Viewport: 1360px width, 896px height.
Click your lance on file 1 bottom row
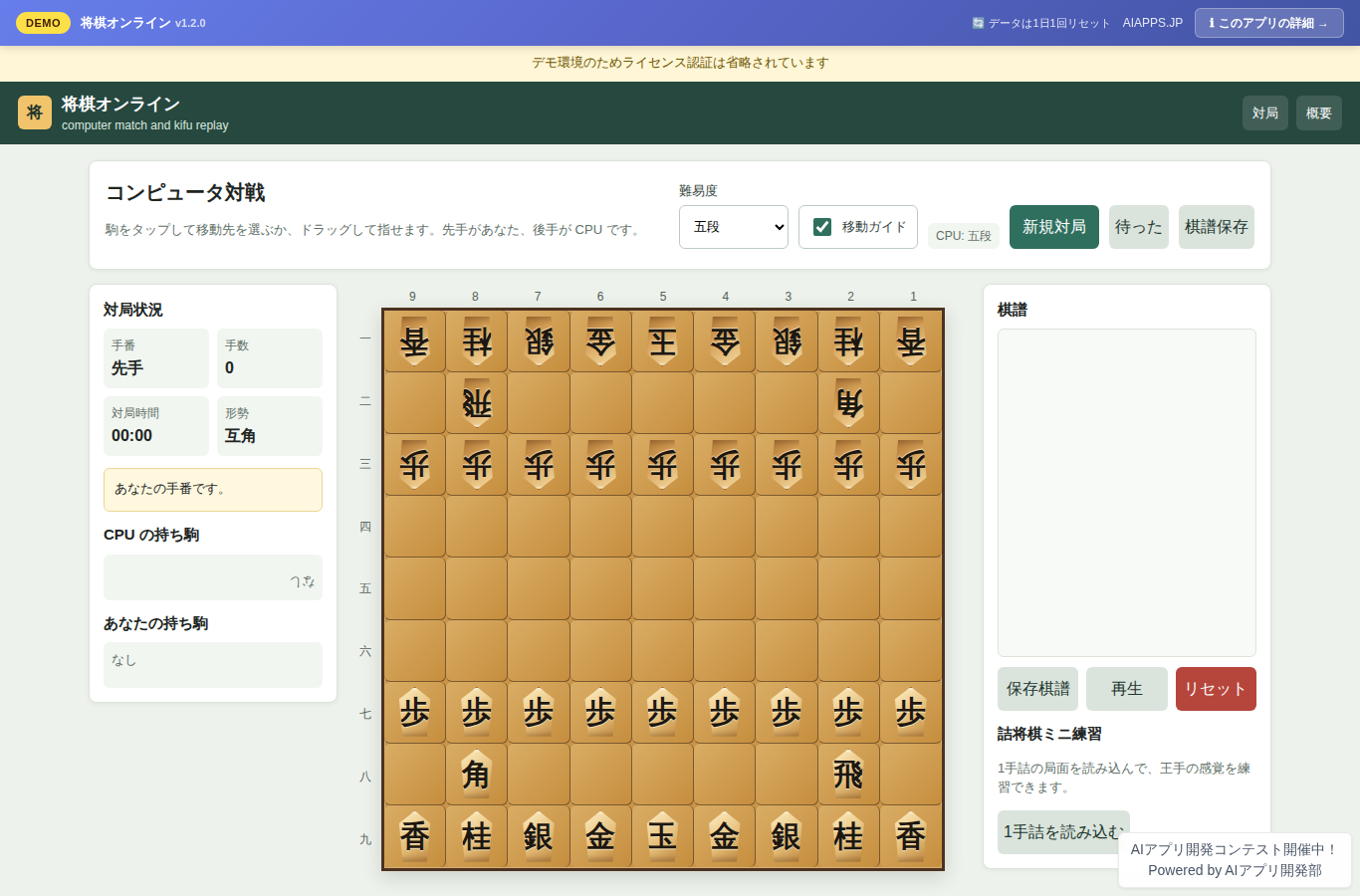pos(911,836)
